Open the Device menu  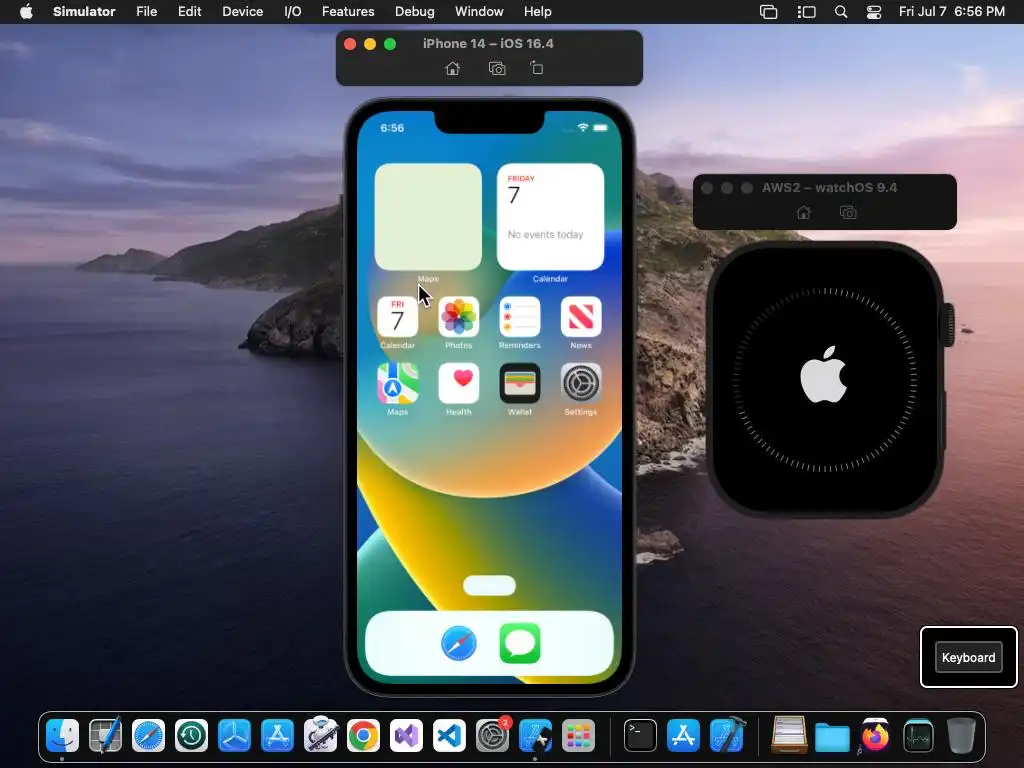point(242,12)
